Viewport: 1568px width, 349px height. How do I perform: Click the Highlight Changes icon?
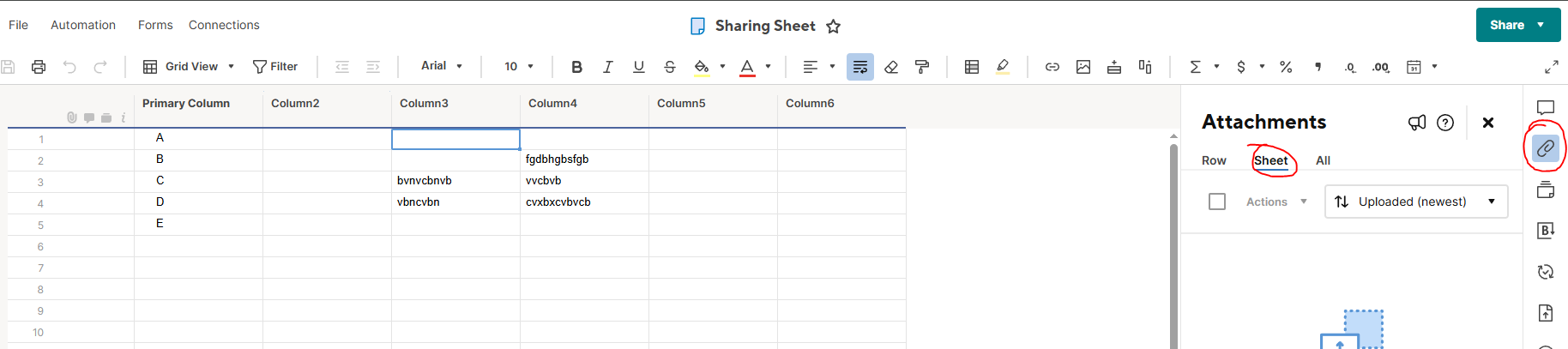coord(1003,67)
